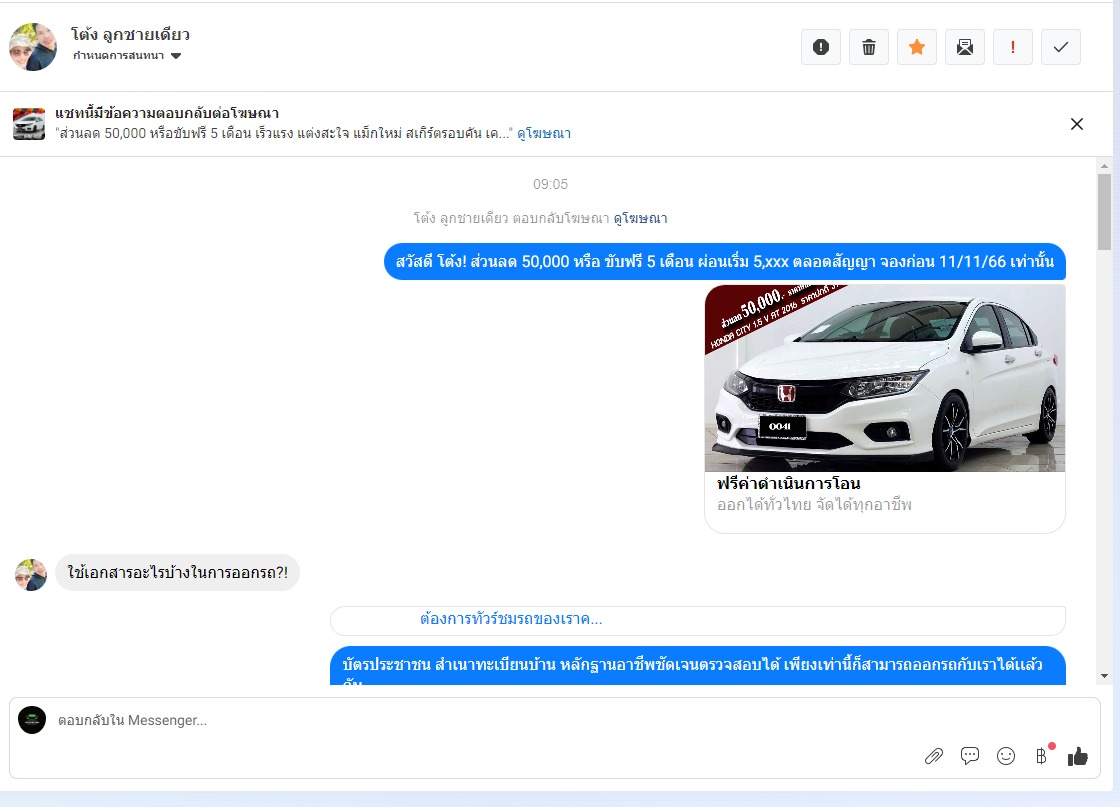Open the กำหนดการสนทนา dropdown
Viewport: 1120px width, 807px height.
click(x=127, y=56)
